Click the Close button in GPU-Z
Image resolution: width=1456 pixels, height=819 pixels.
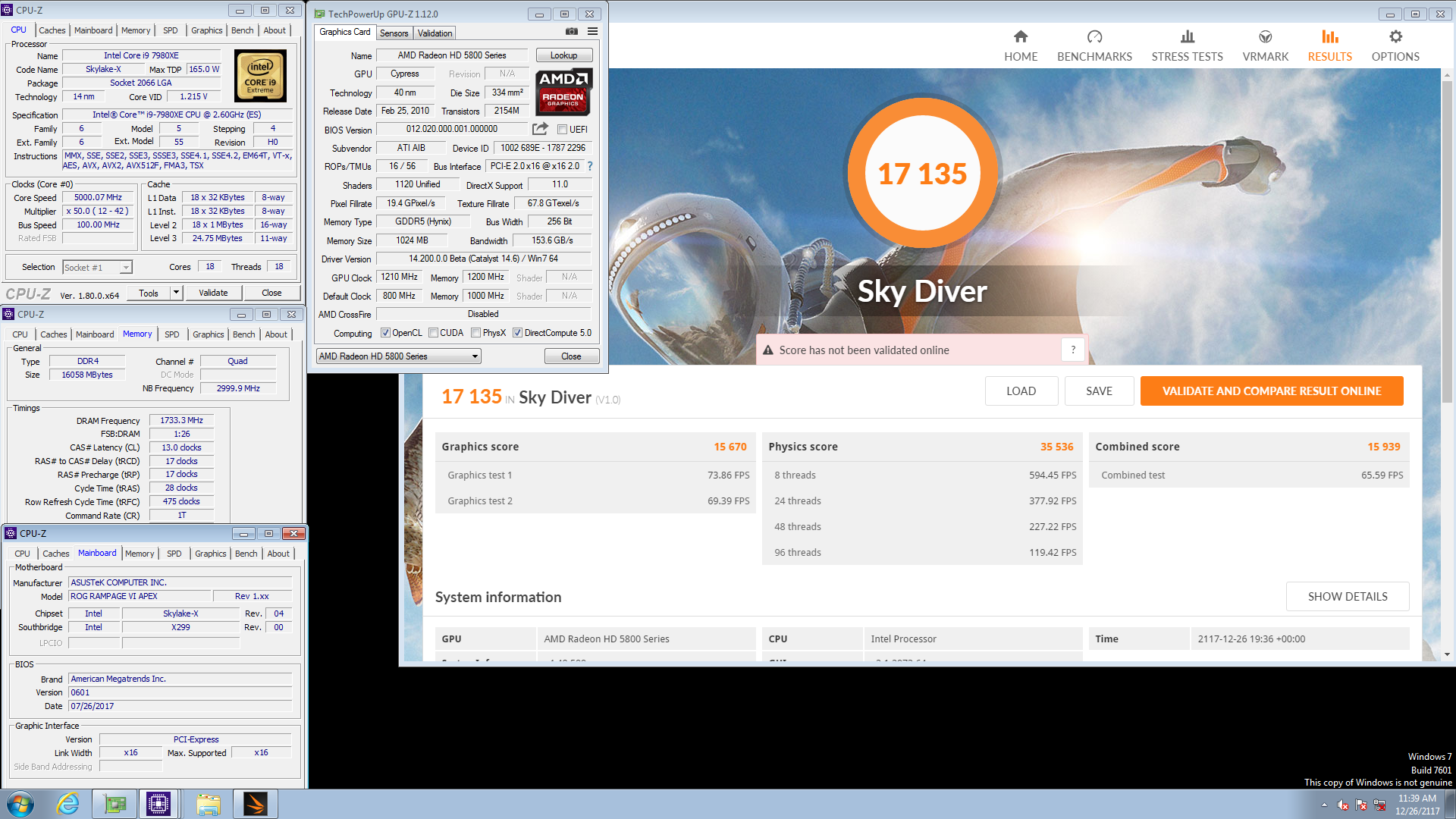[571, 356]
